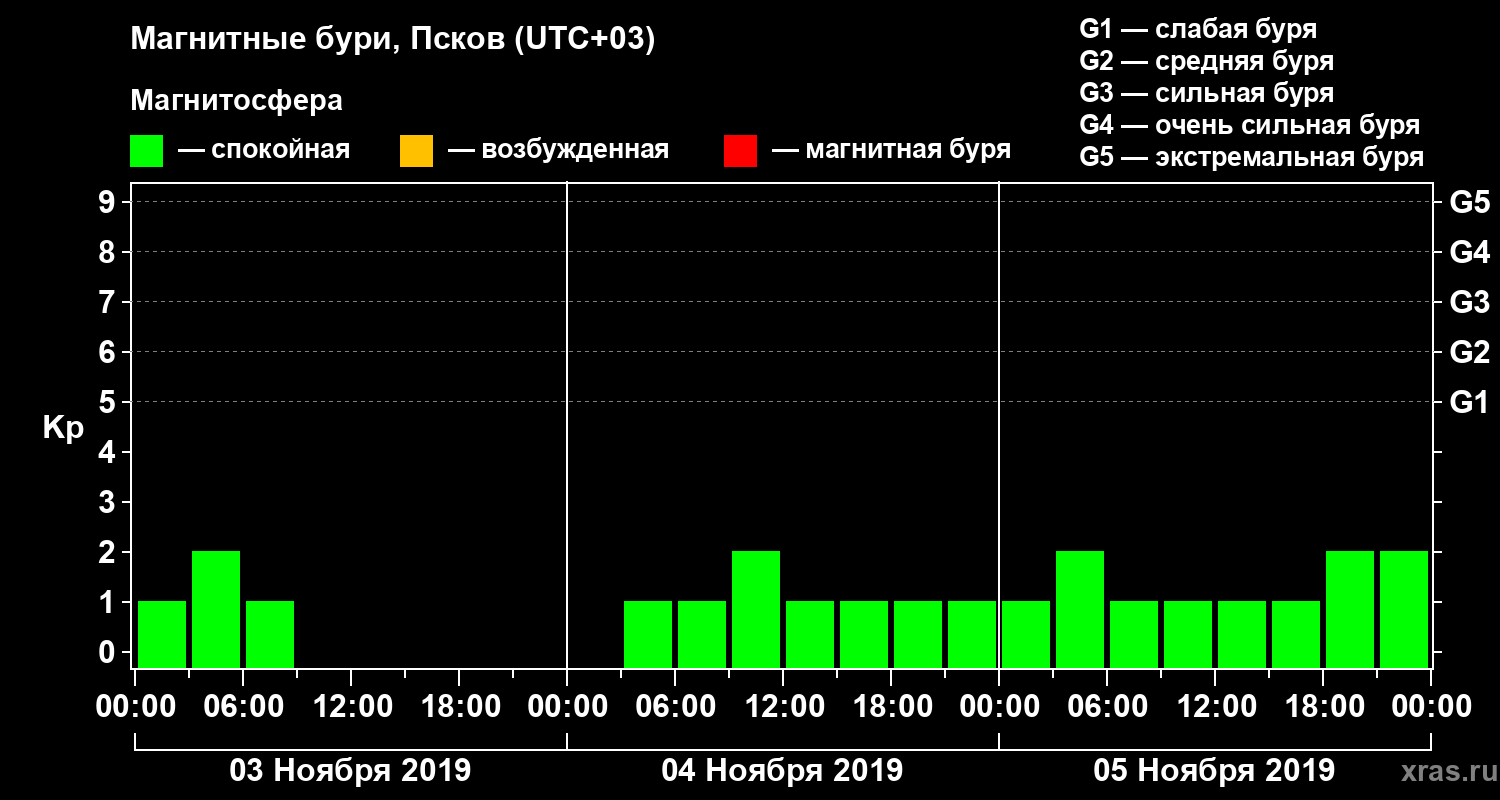Viewport: 1500px width, 800px height.
Task: Click the title "Магнитные бури, Псков (UTC+03)"
Action: click(x=393, y=41)
